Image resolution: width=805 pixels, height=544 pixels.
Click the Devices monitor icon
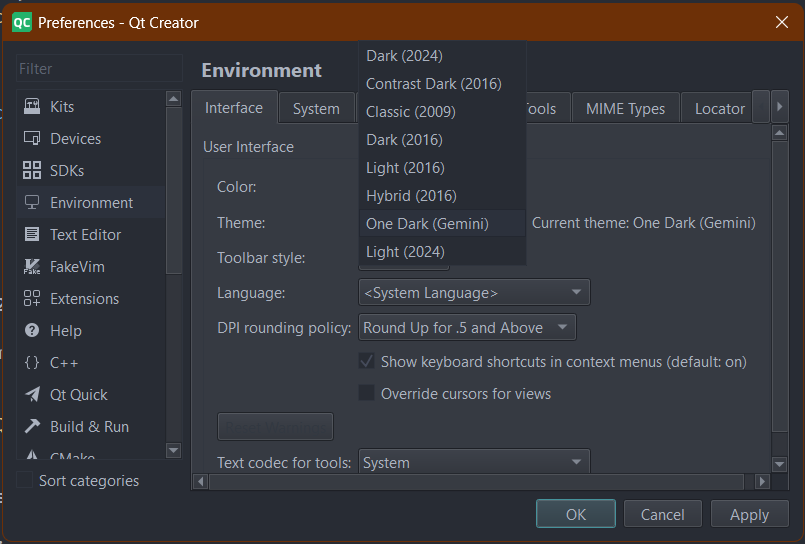[x=32, y=139]
